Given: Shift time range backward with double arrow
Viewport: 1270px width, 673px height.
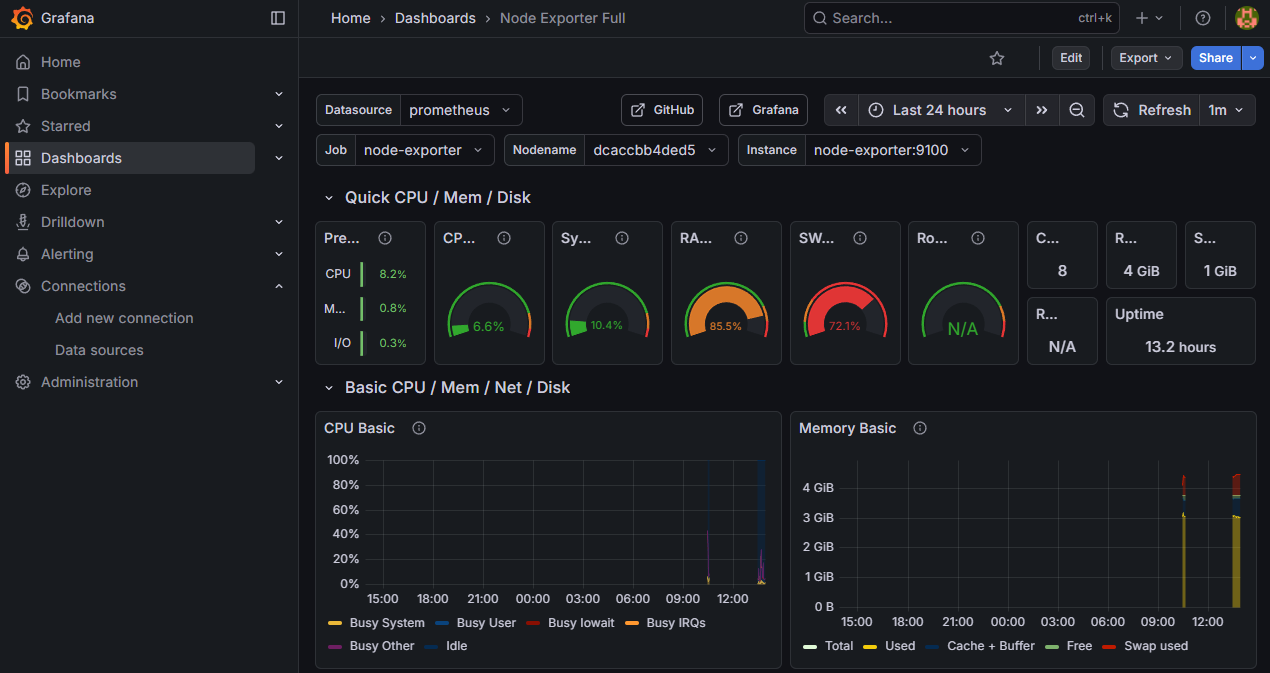Looking at the screenshot, I should (842, 110).
